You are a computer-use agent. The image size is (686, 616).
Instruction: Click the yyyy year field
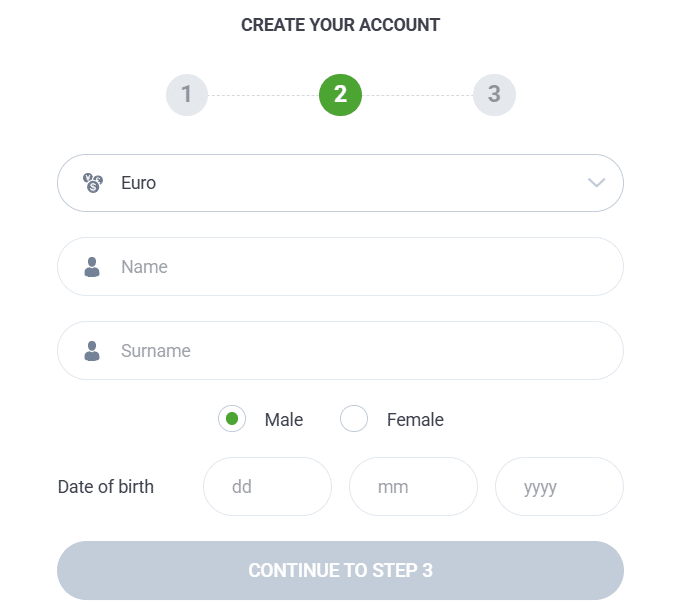click(x=559, y=487)
